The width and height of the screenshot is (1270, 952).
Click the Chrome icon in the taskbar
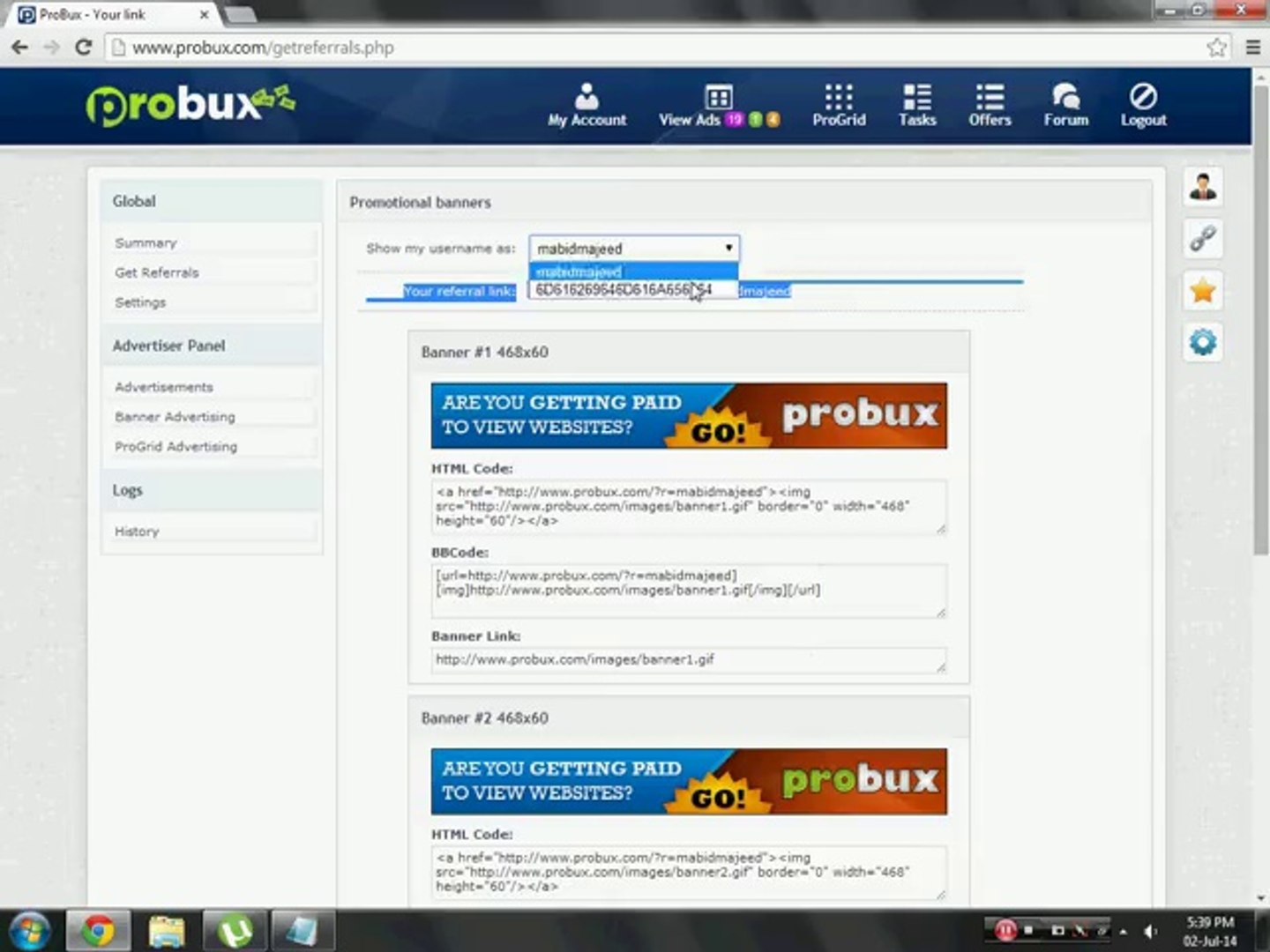click(98, 931)
